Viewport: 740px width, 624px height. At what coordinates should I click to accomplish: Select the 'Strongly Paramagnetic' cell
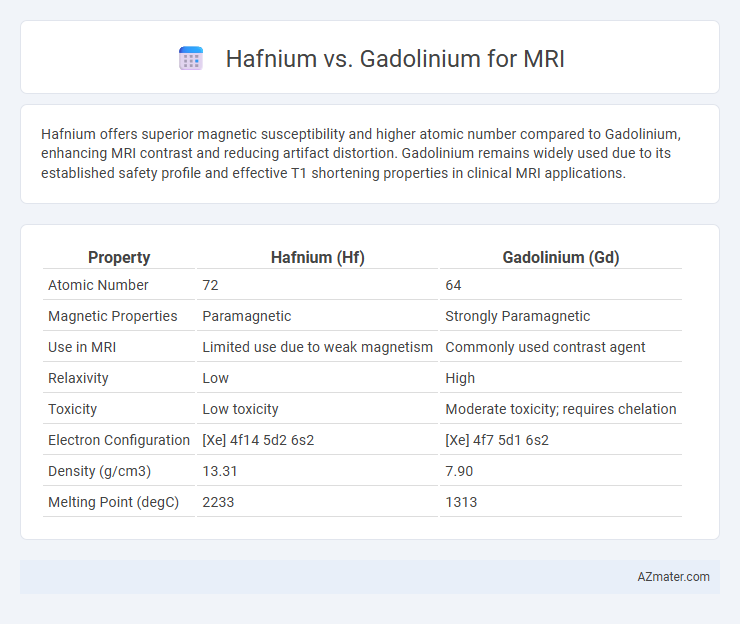pyautogui.click(x=517, y=316)
